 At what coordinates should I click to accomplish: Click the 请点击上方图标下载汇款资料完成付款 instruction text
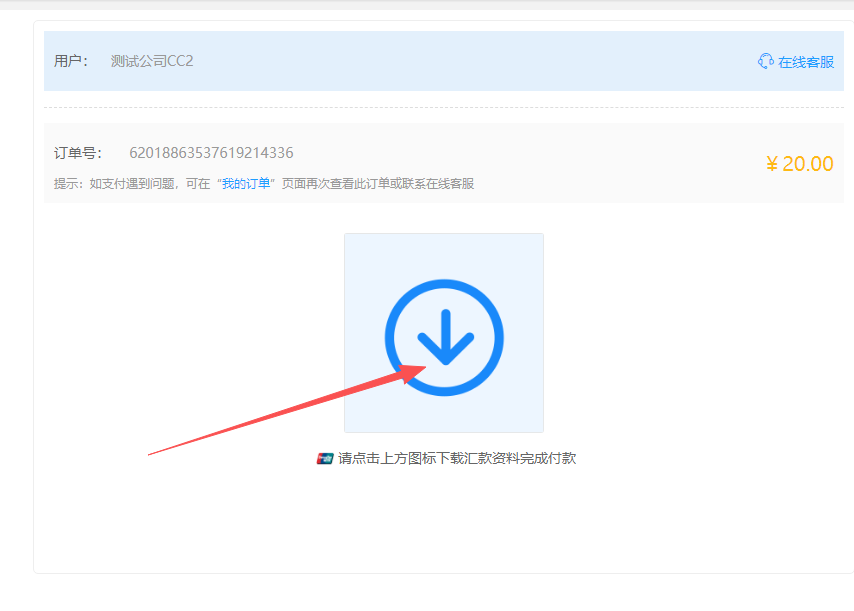[457, 459]
